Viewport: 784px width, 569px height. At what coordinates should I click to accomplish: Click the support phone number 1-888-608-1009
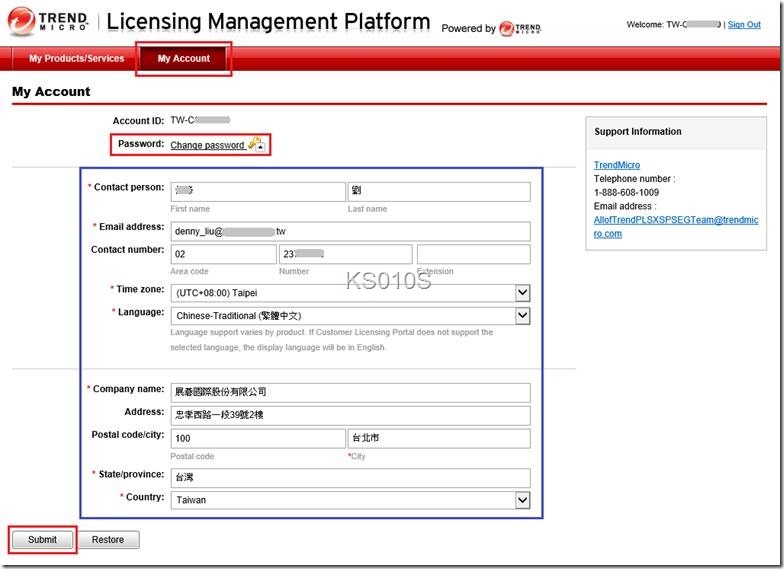[626, 192]
